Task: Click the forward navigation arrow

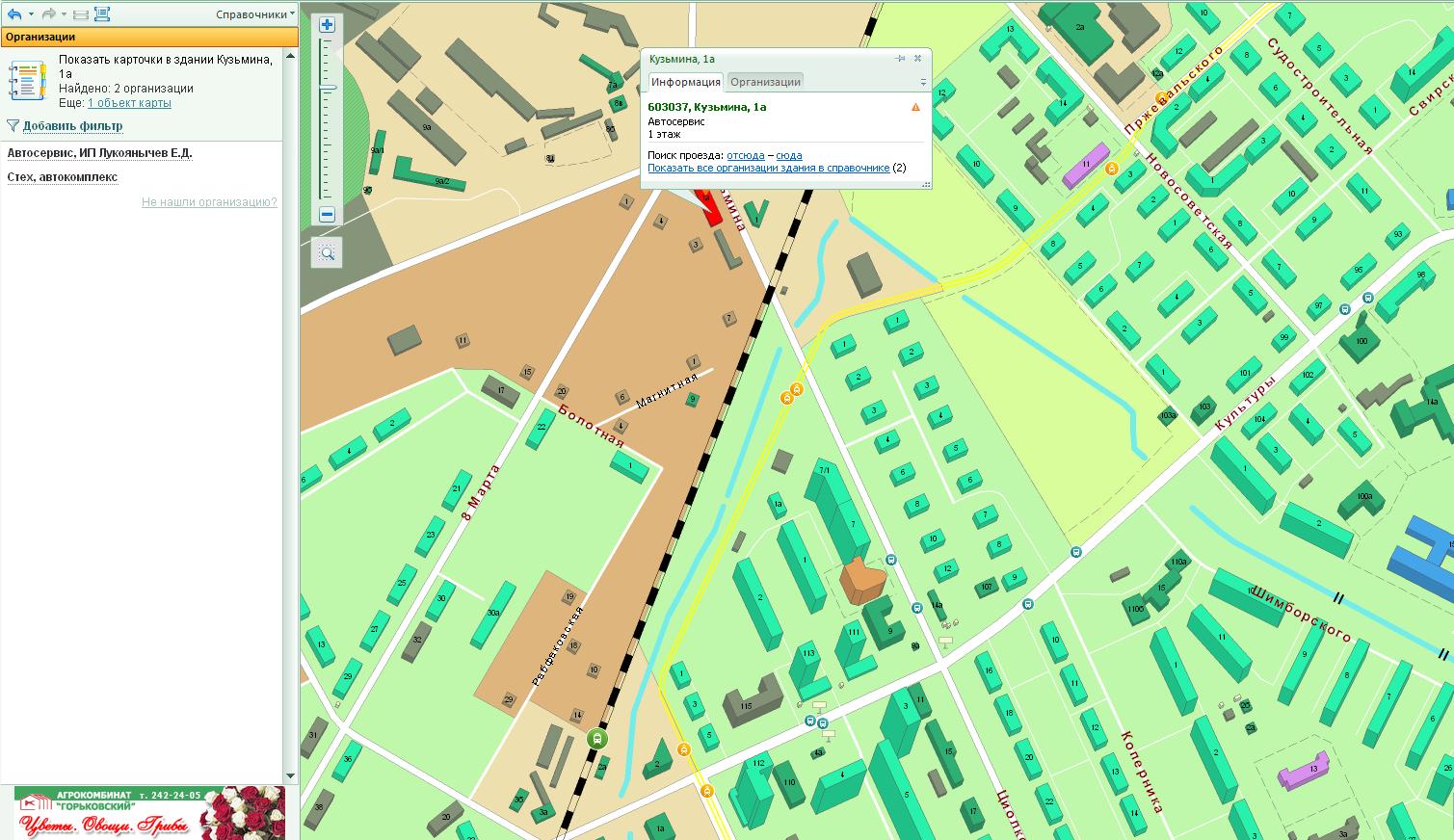Action: (x=47, y=14)
